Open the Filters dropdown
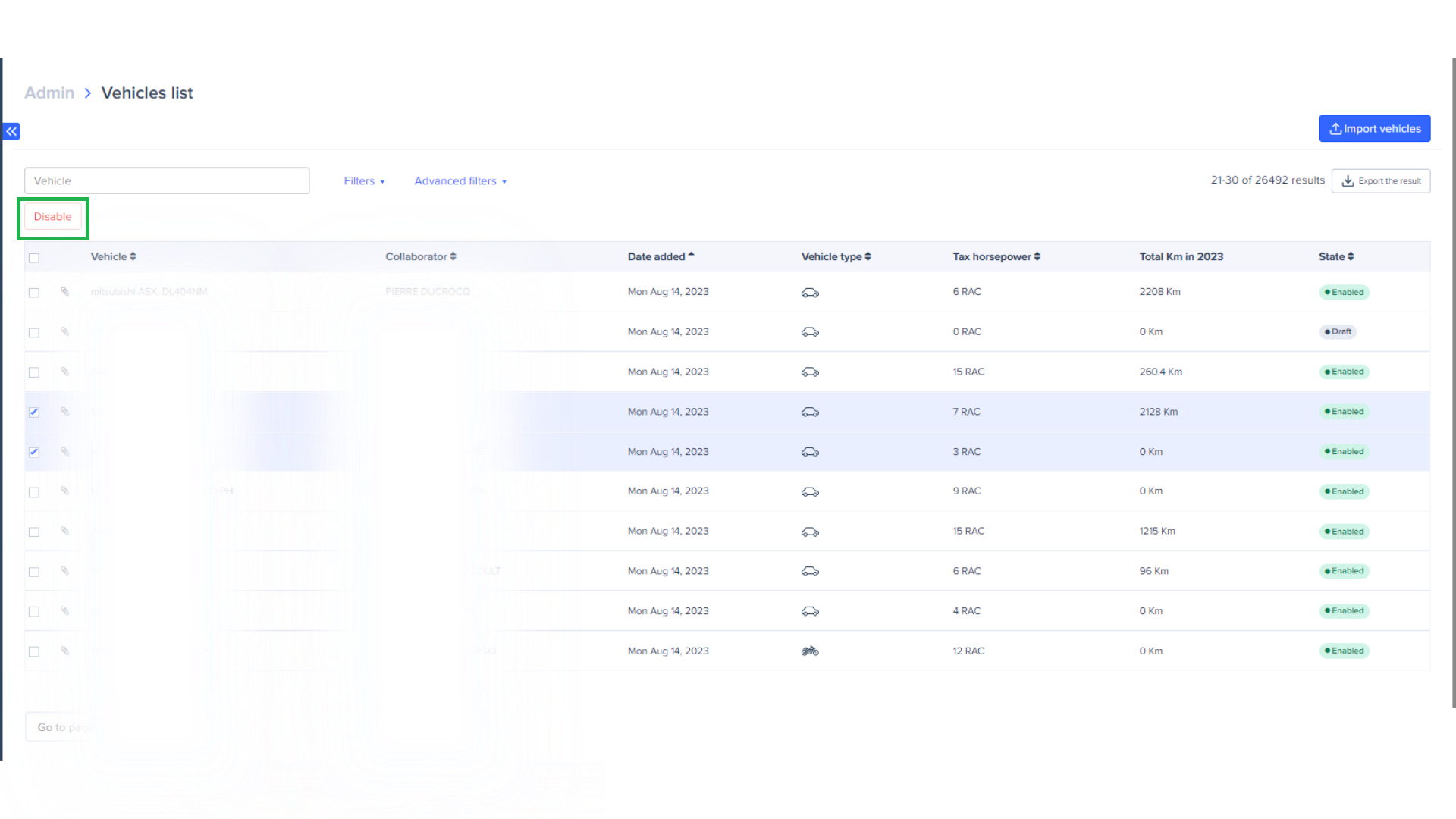 pyautogui.click(x=364, y=181)
